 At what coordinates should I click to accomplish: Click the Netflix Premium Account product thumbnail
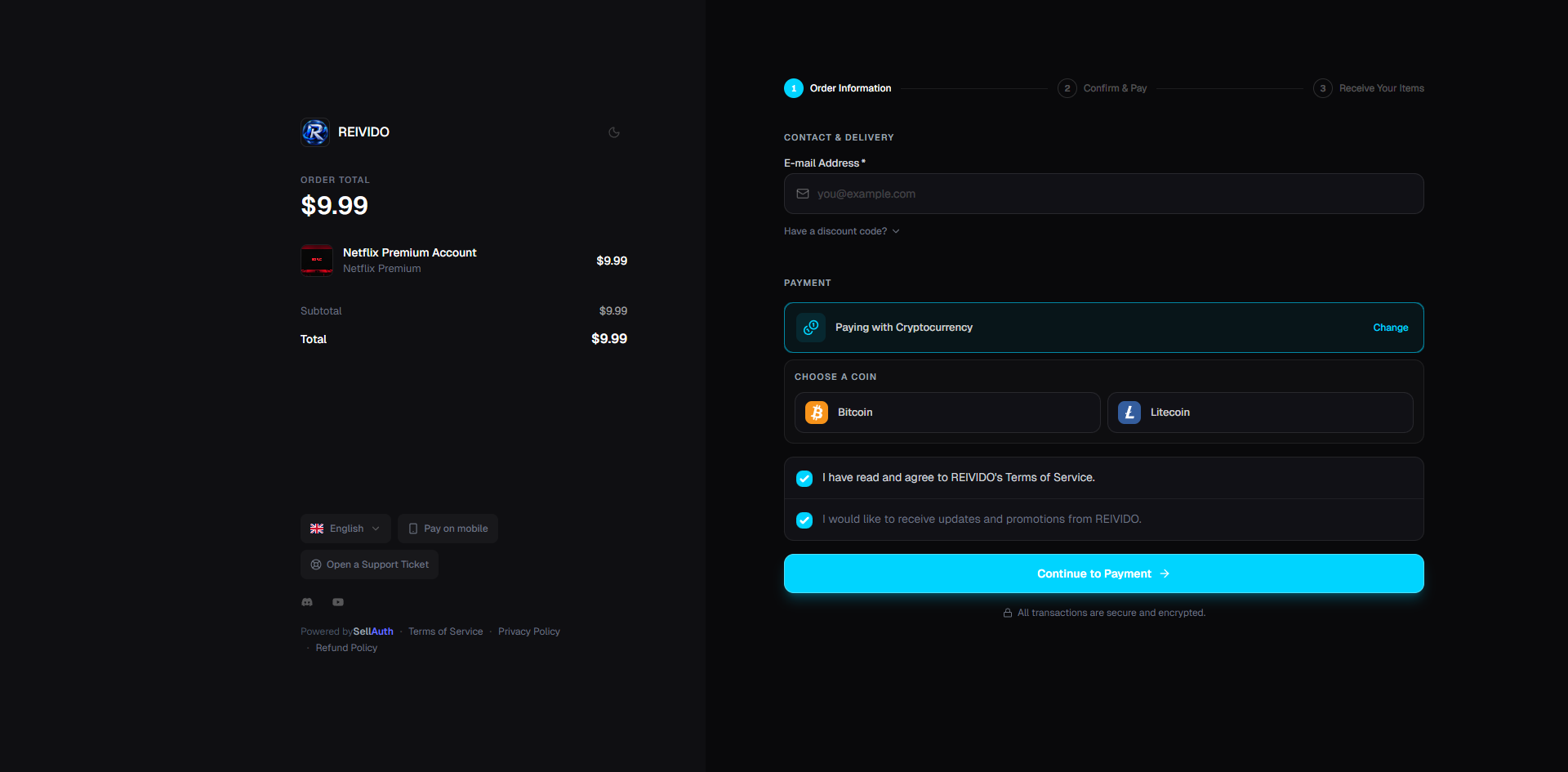pos(317,261)
